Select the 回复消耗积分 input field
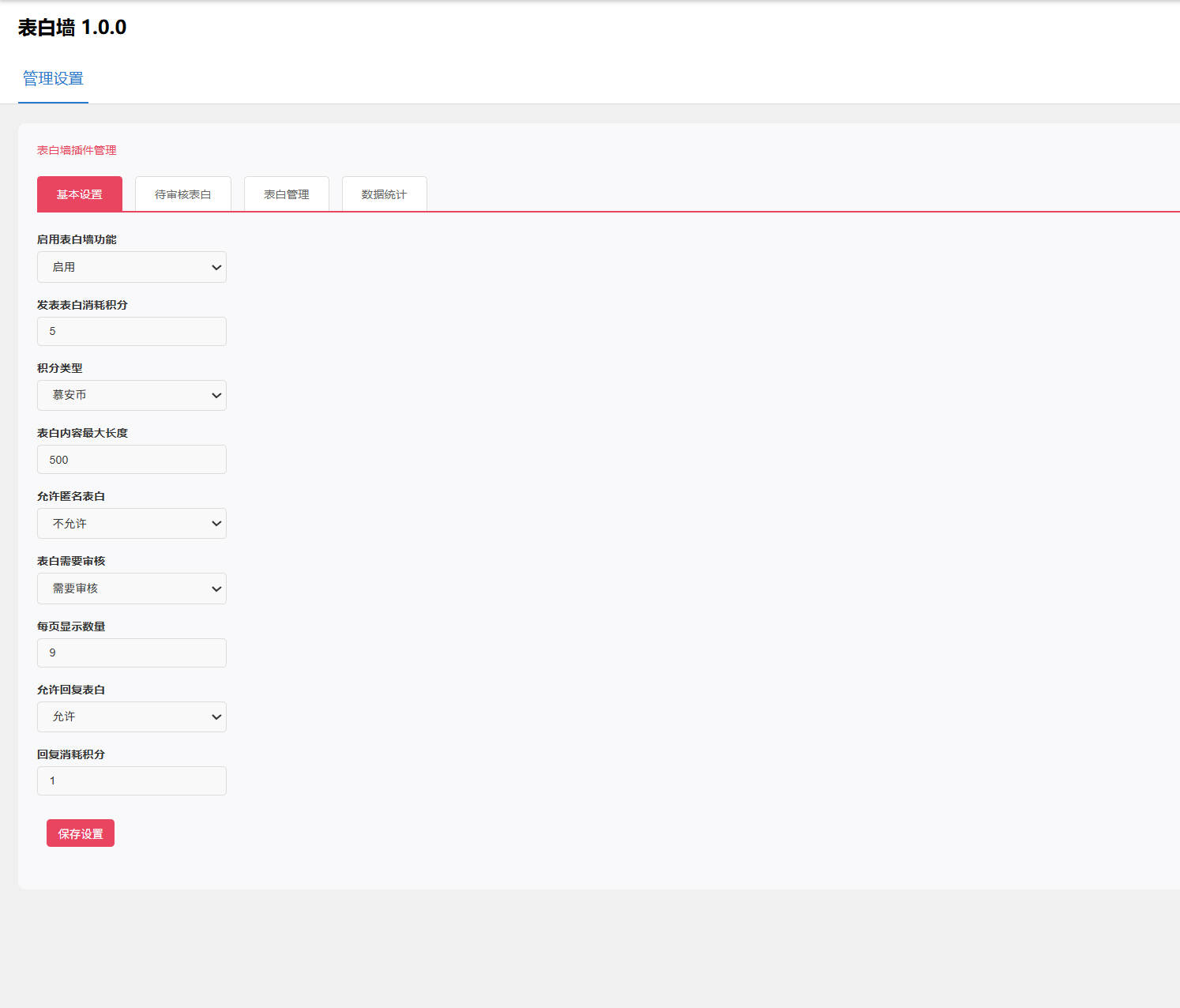 coord(132,780)
